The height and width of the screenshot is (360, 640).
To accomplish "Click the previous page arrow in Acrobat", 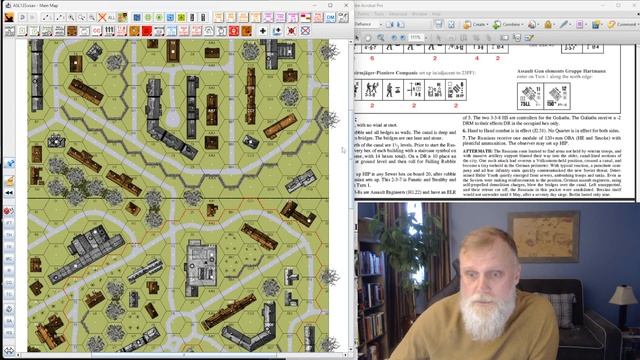I will 394,38.
